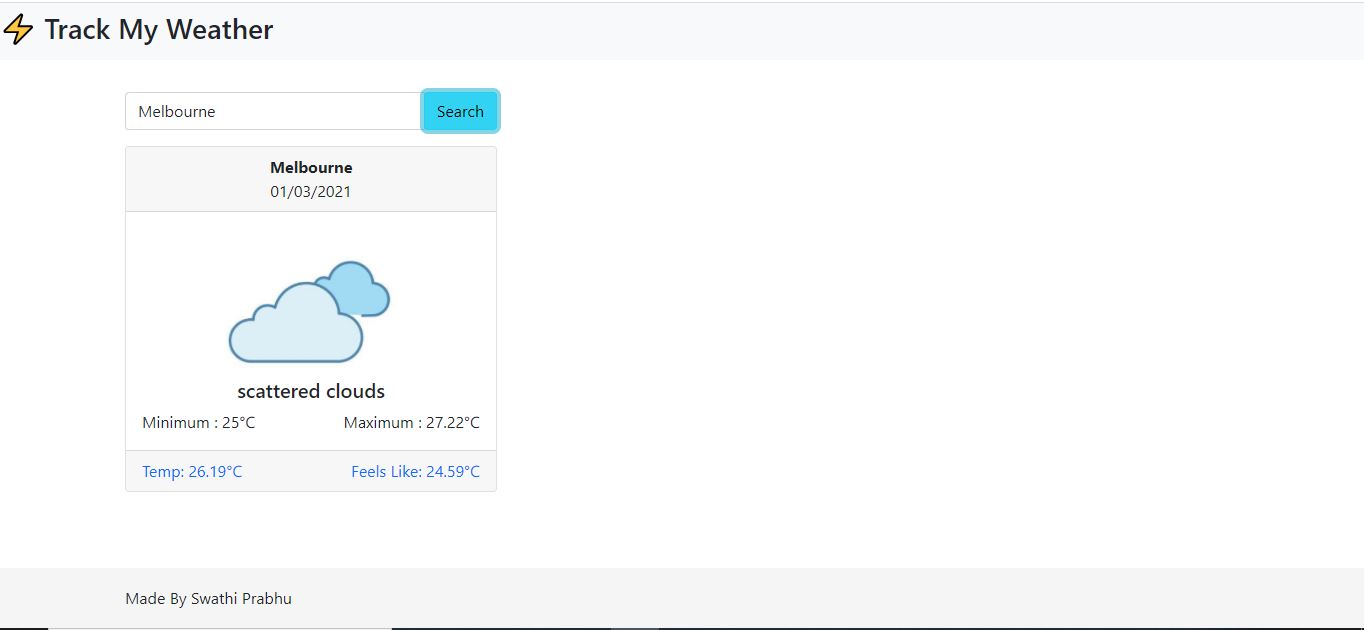Click the "scattered clouds" description text

311,391
